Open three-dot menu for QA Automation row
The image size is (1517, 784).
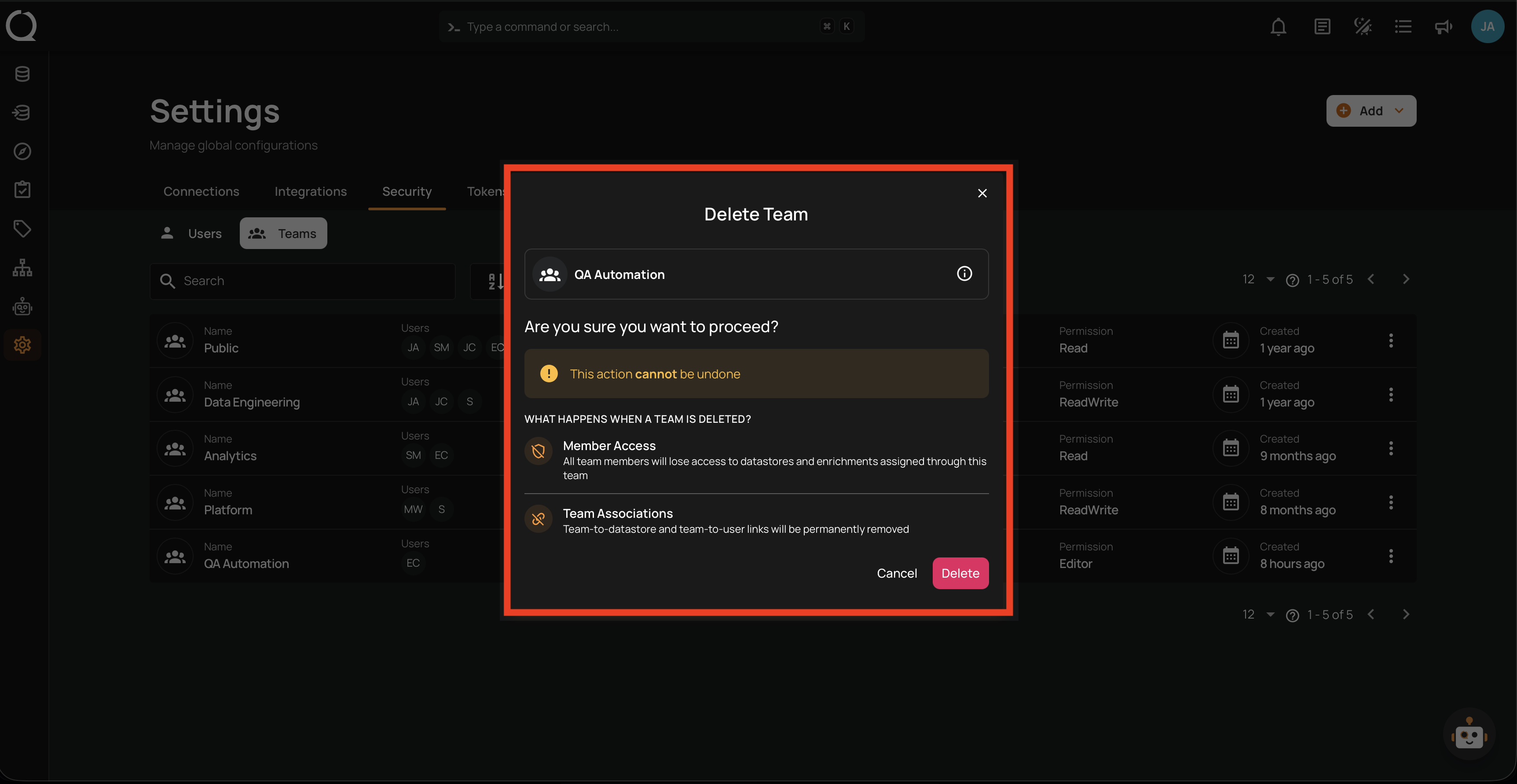pyautogui.click(x=1391, y=556)
